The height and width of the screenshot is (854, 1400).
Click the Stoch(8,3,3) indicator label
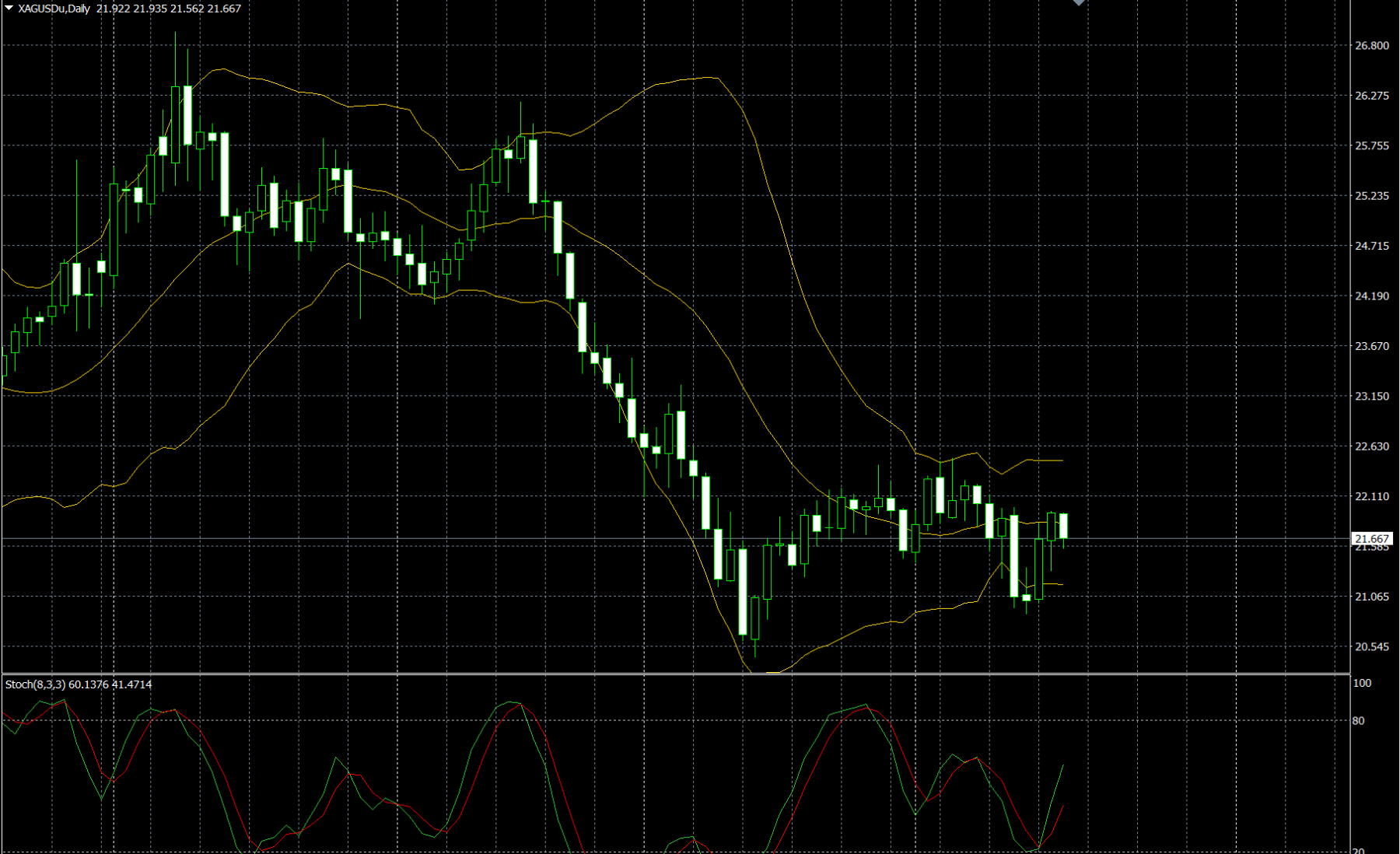click(35, 684)
